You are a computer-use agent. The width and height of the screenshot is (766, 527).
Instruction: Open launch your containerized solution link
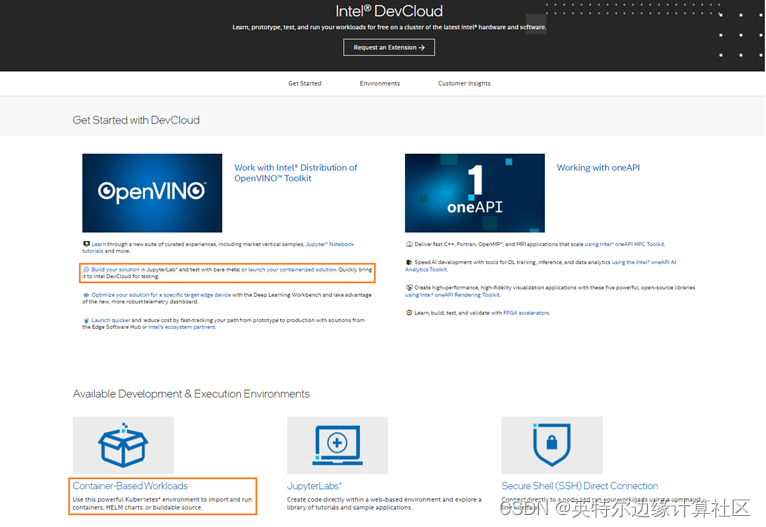click(x=292, y=270)
